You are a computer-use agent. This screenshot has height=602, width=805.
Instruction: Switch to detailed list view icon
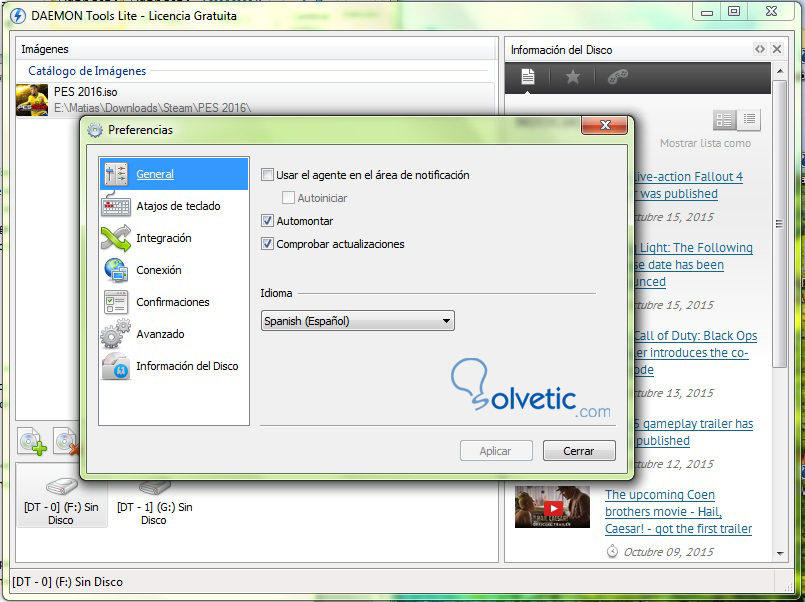coord(724,120)
